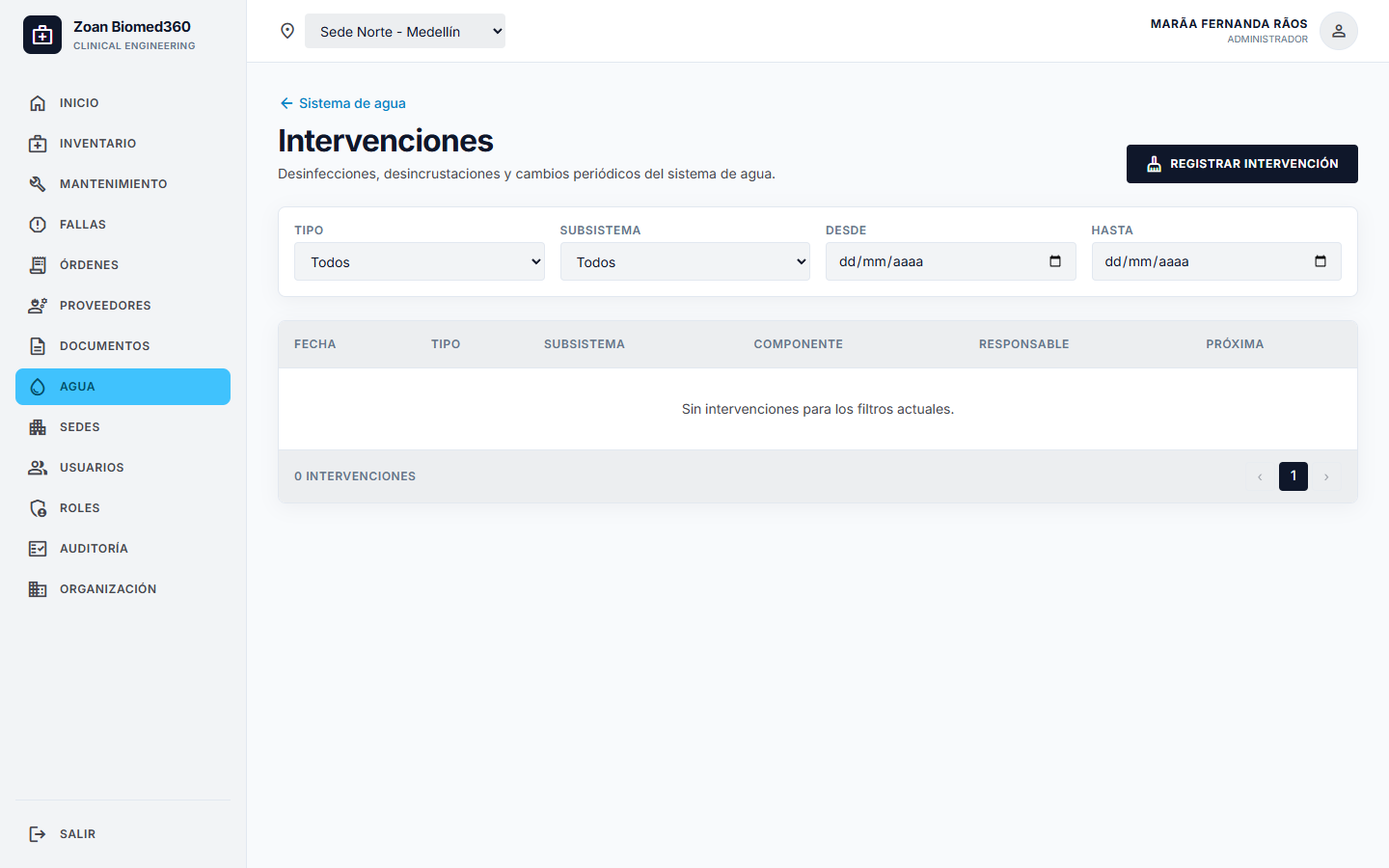Click the back arrow beside Sistema de agua
The height and width of the screenshot is (868, 1389).
pyautogui.click(x=286, y=103)
